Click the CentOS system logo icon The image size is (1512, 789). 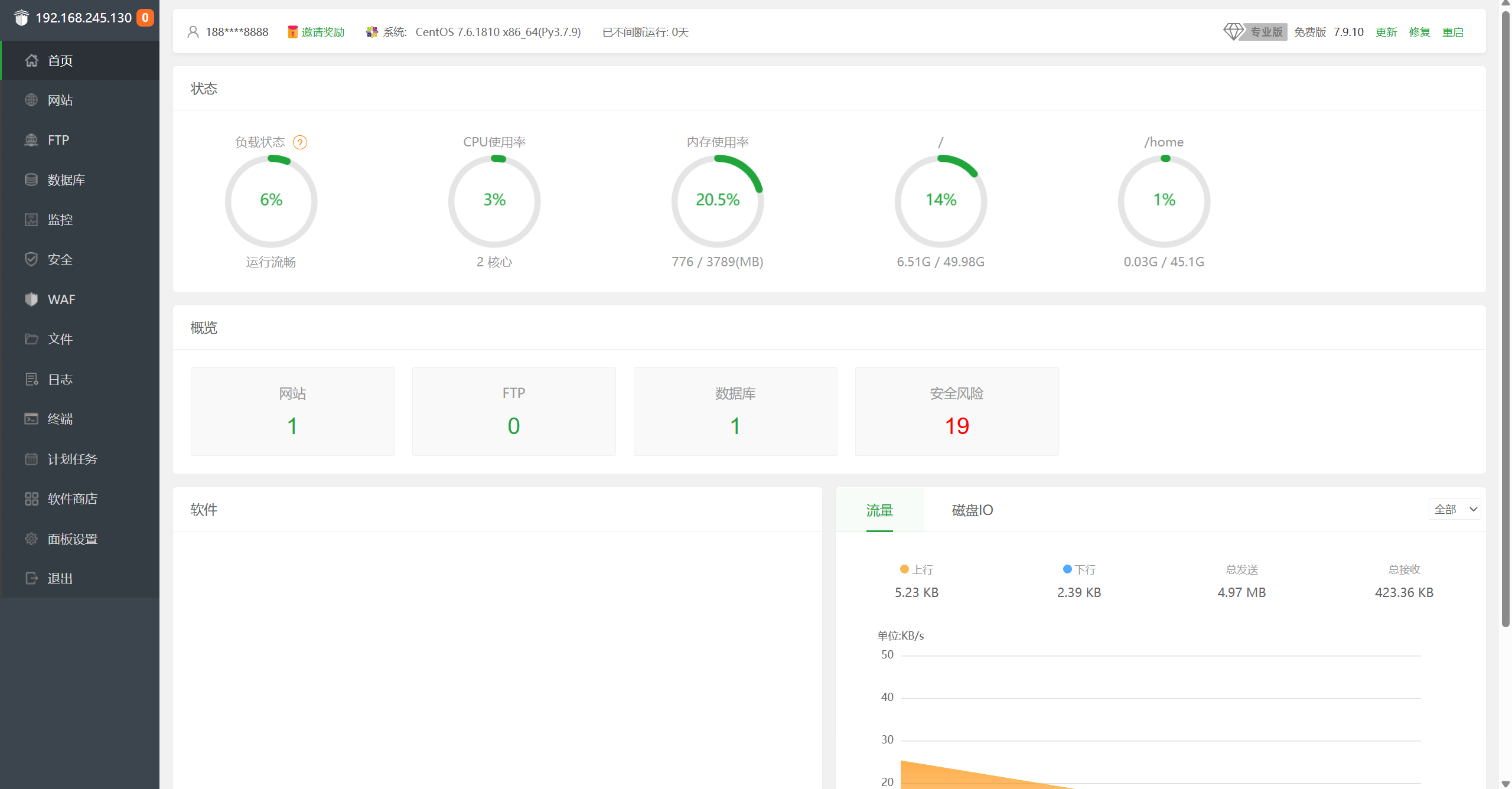372,32
